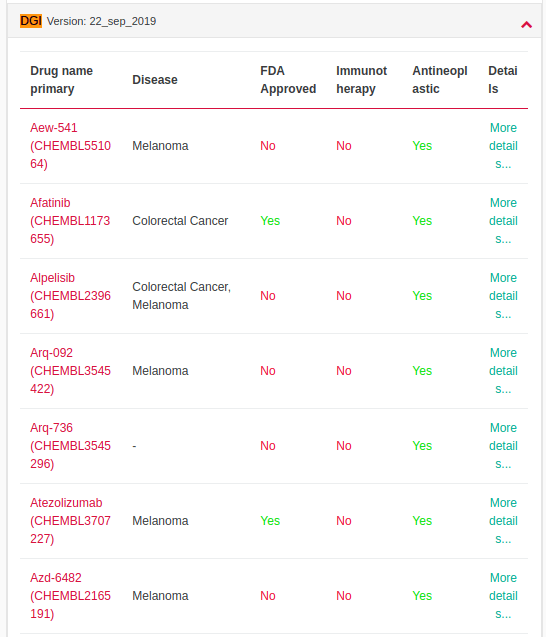View More details for Azd-6482
Image resolution: width=546 pixels, height=637 pixels.
(x=503, y=596)
